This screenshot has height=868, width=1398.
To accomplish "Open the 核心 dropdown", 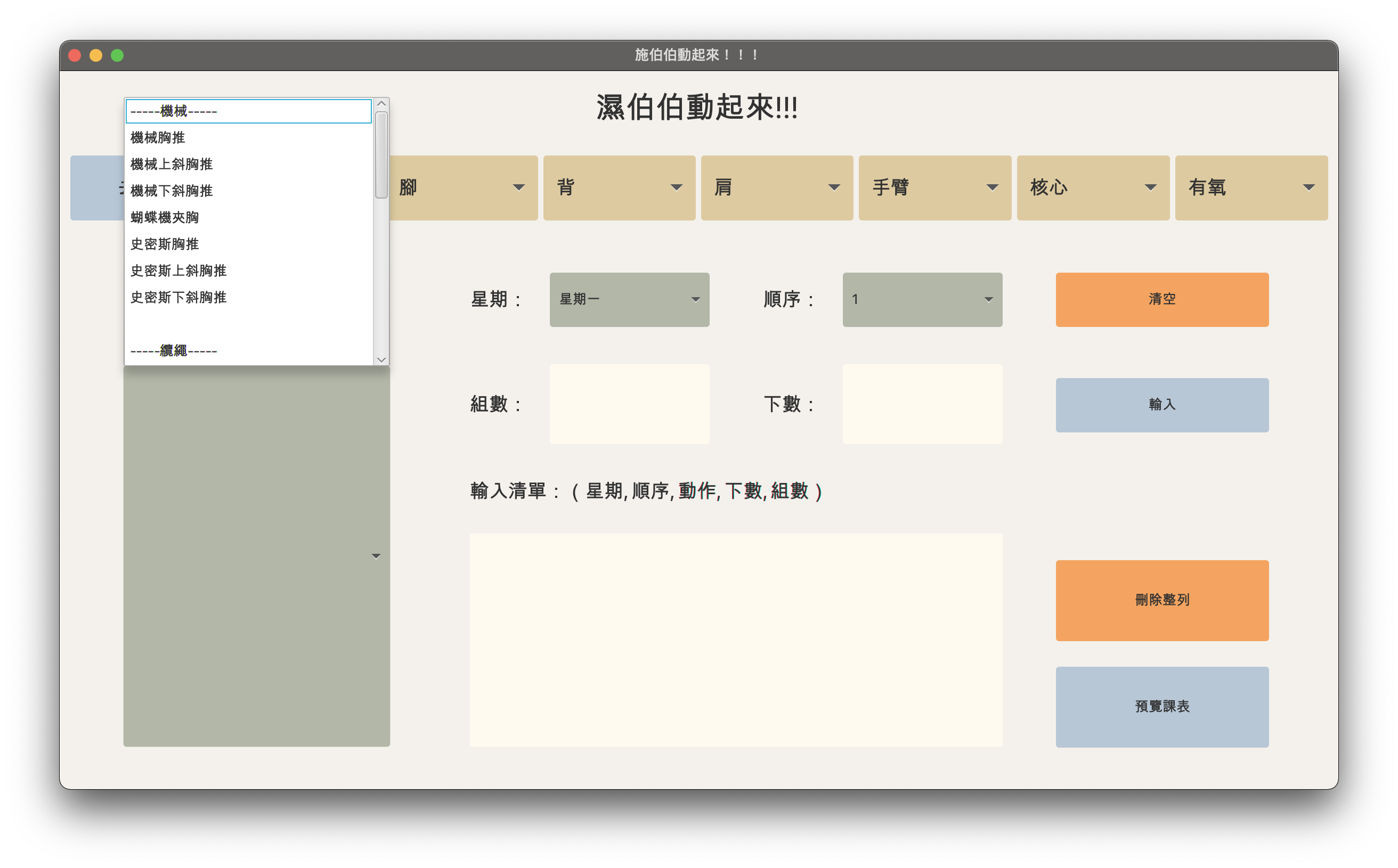I will pos(1093,188).
